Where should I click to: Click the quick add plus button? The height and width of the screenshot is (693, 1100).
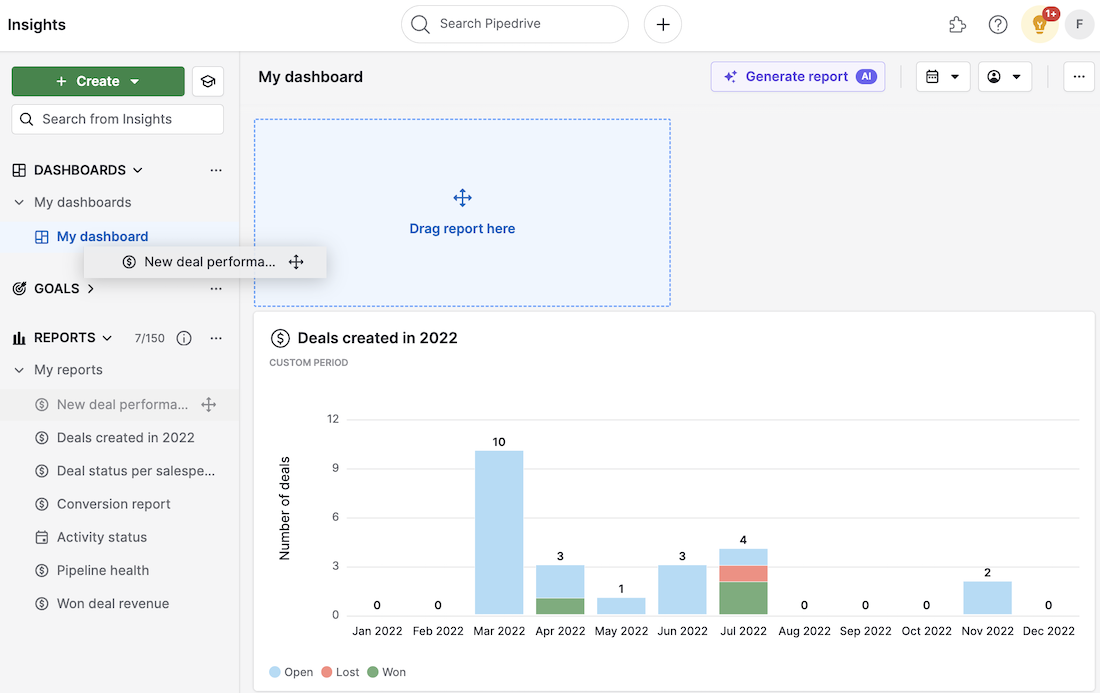pos(662,25)
